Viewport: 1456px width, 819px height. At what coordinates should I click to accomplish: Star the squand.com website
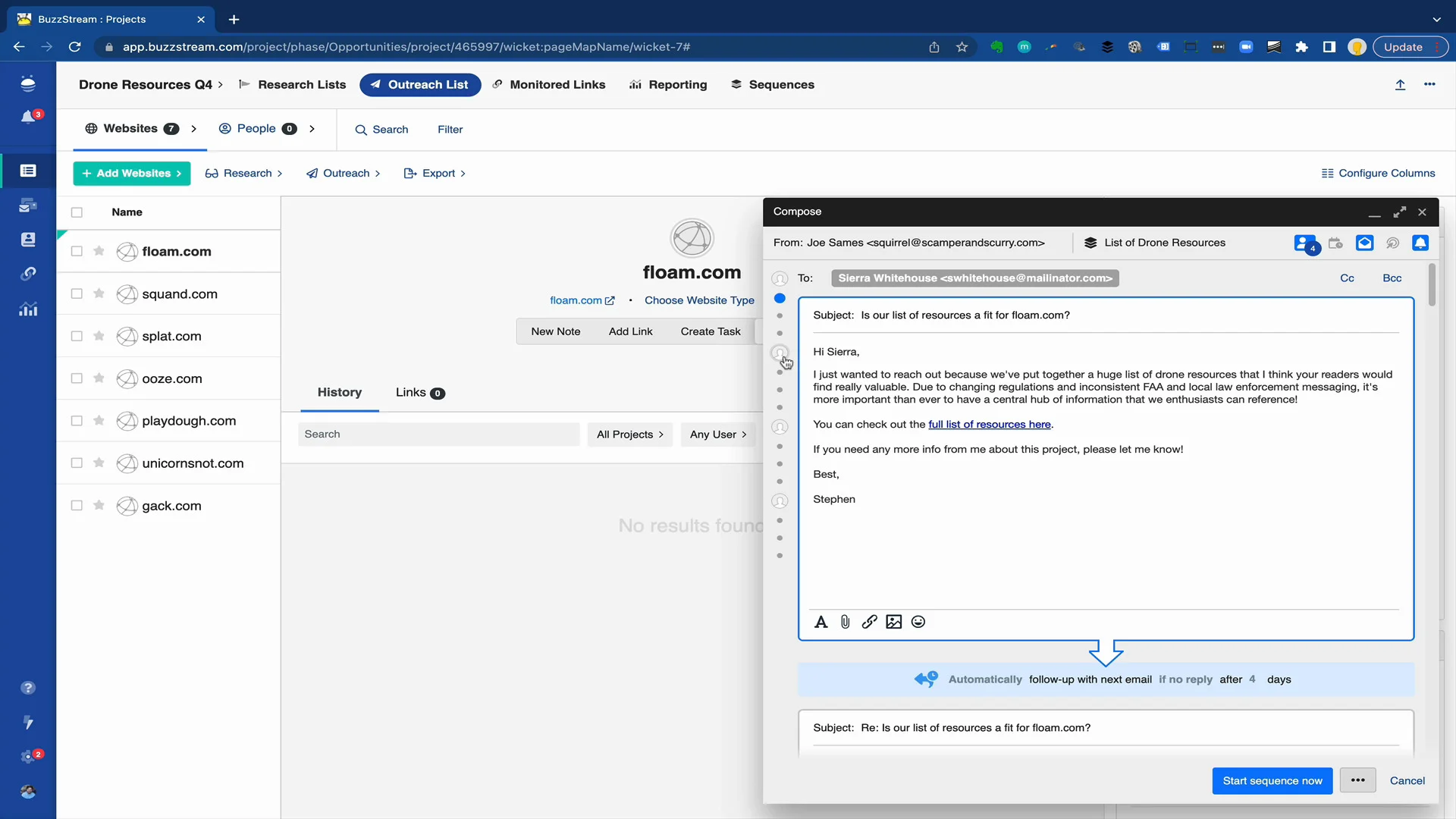(x=99, y=293)
